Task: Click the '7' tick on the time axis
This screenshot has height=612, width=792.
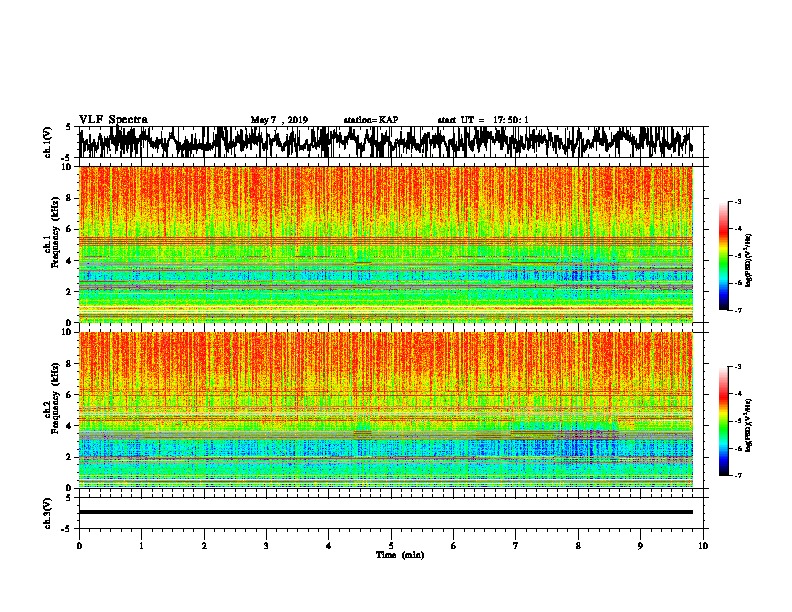Action: click(516, 546)
